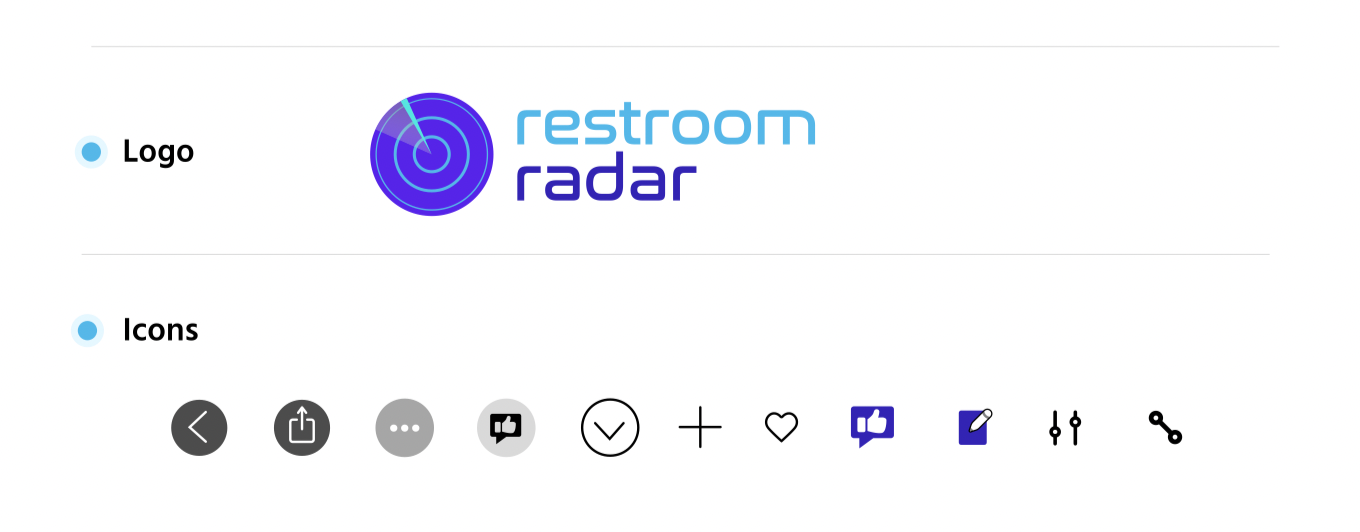Tap the outlined heart favorite icon
This screenshot has width=1360, height=532.
click(781, 428)
